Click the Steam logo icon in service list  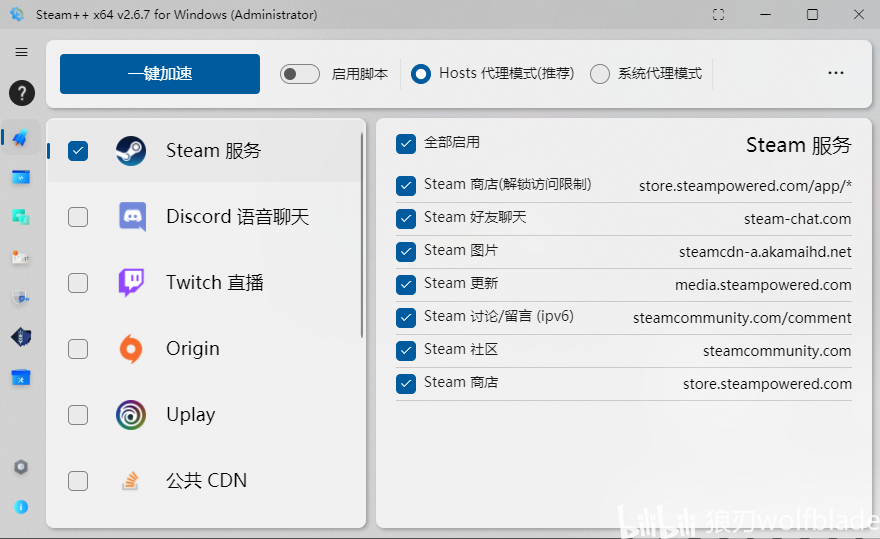click(131, 151)
